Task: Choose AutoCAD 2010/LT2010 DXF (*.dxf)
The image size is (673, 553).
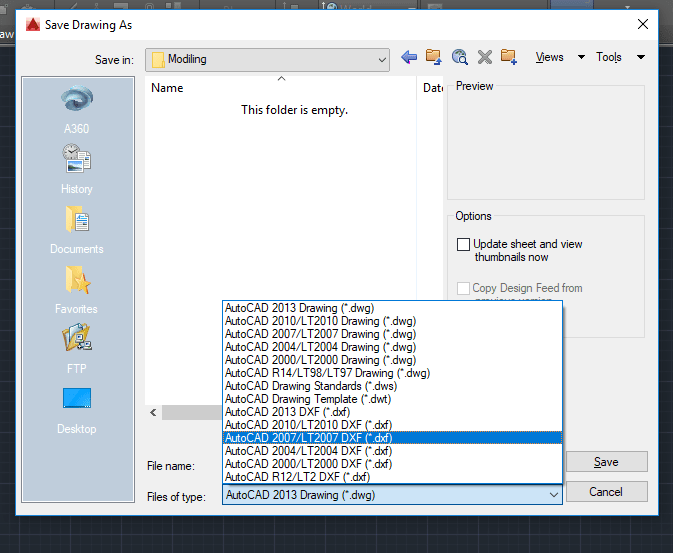Action: 392,425
